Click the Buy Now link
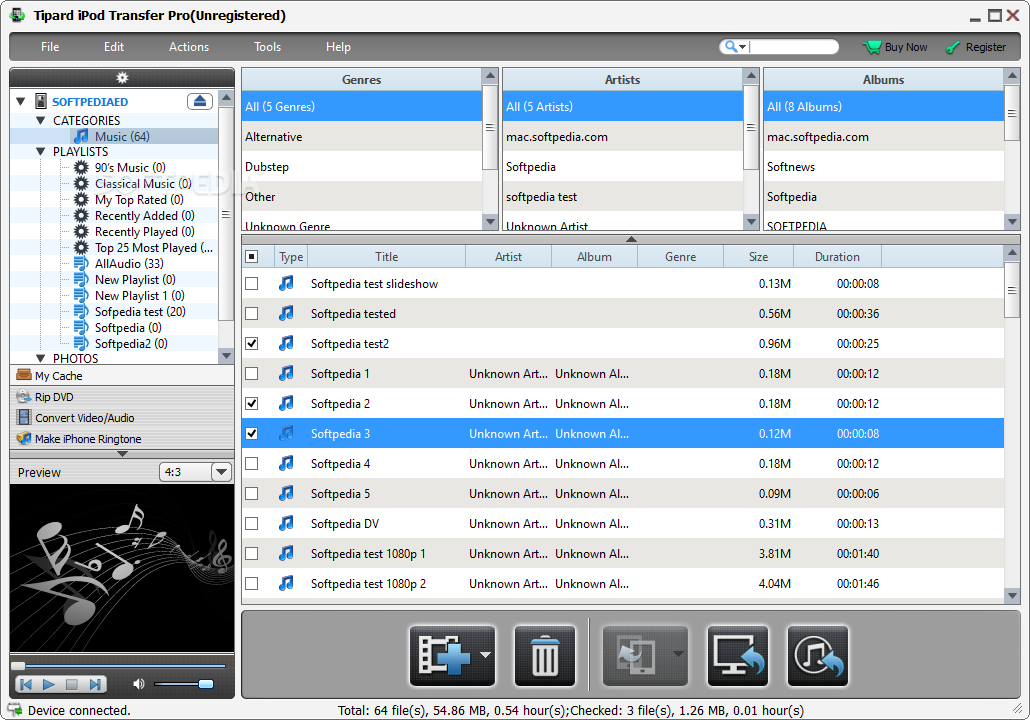1030x720 pixels. pos(906,47)
